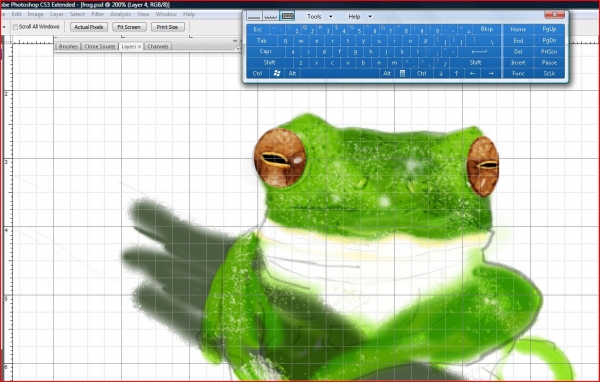The width and height of the screenshot is (600, 382).
Task: Tap the left arrow key
Action: [472, 73]
